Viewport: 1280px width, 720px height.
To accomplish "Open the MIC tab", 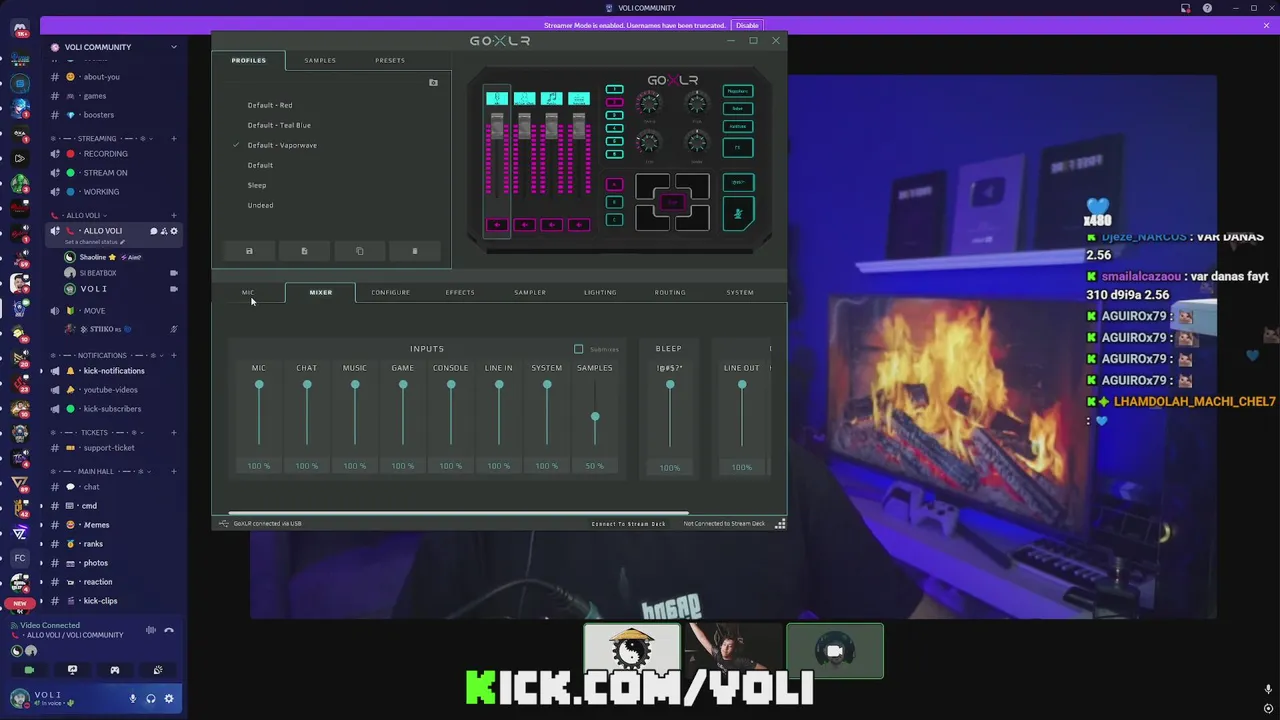I will tap(248, 292).
